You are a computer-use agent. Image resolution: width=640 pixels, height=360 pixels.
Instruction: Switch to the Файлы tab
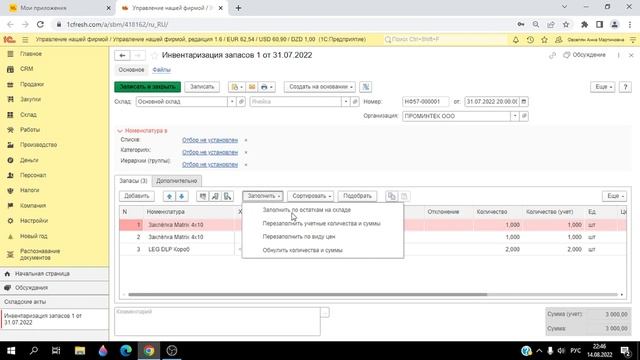[x=162, y=70]
